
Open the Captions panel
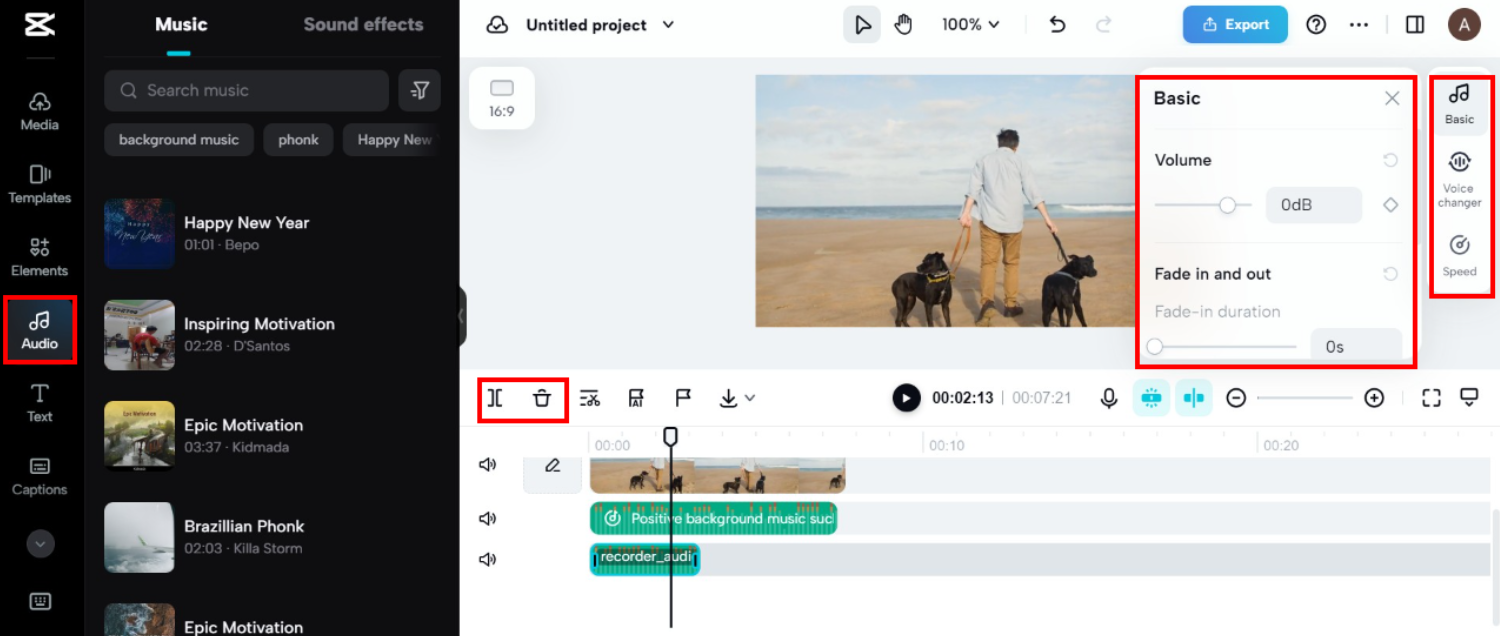(40, 476)
